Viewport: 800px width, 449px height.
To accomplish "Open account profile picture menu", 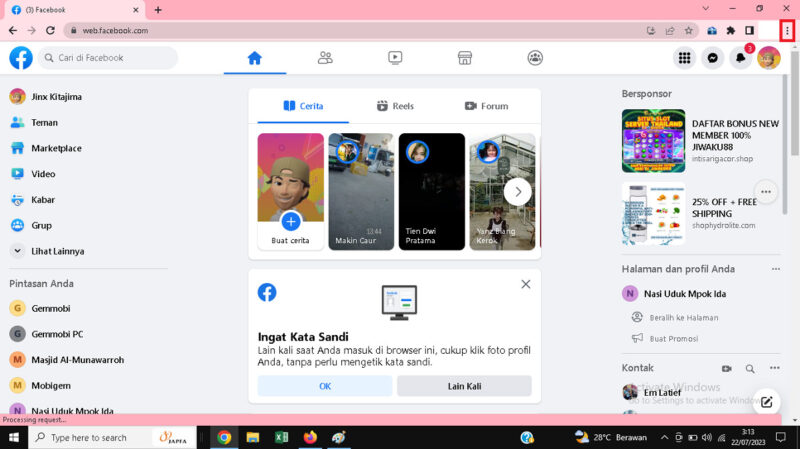I will click(769, 58).
